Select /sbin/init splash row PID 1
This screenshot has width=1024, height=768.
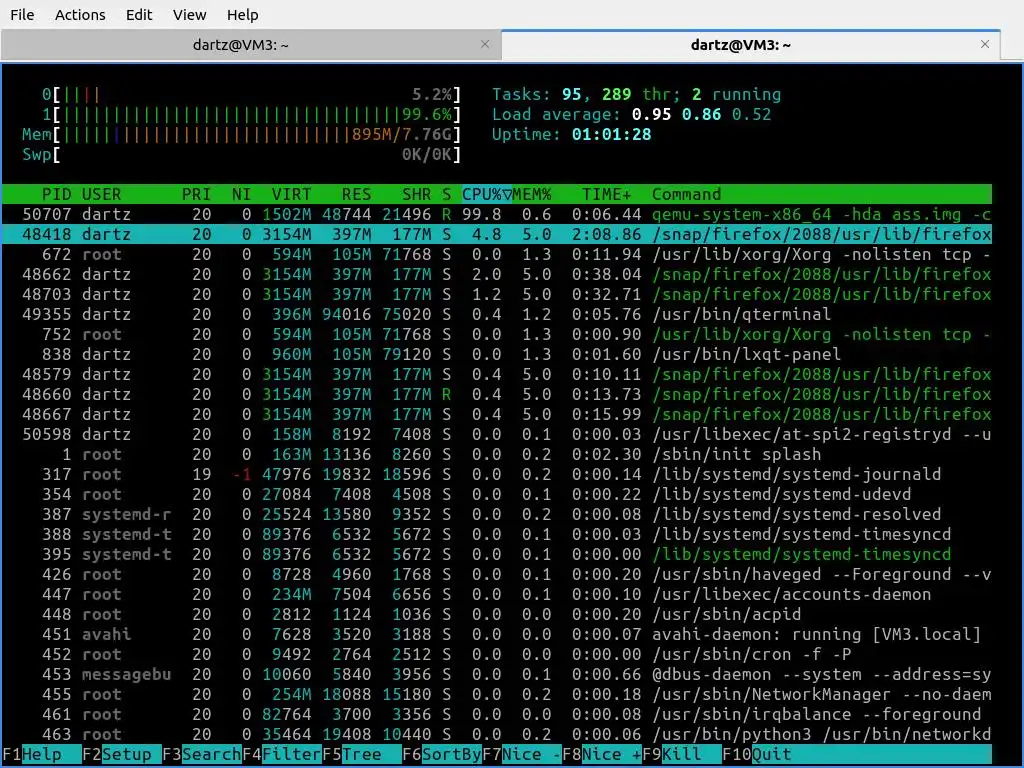pos(497,454)
